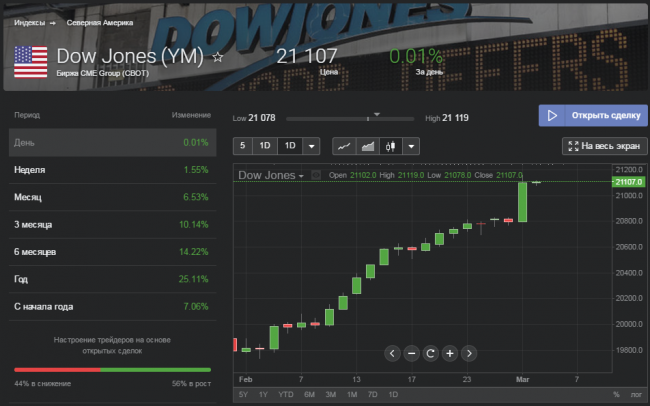Switch chart range to 7D
Screen dimensions: 650x406
(x=373, y=394)
